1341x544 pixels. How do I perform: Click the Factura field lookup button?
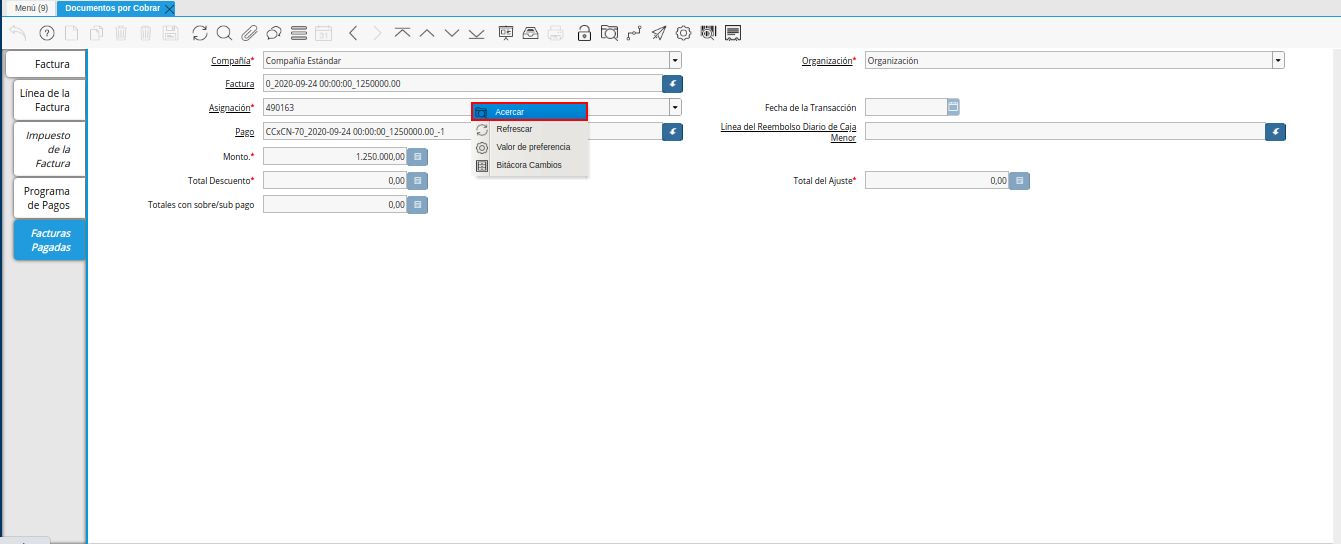point(673,84)
